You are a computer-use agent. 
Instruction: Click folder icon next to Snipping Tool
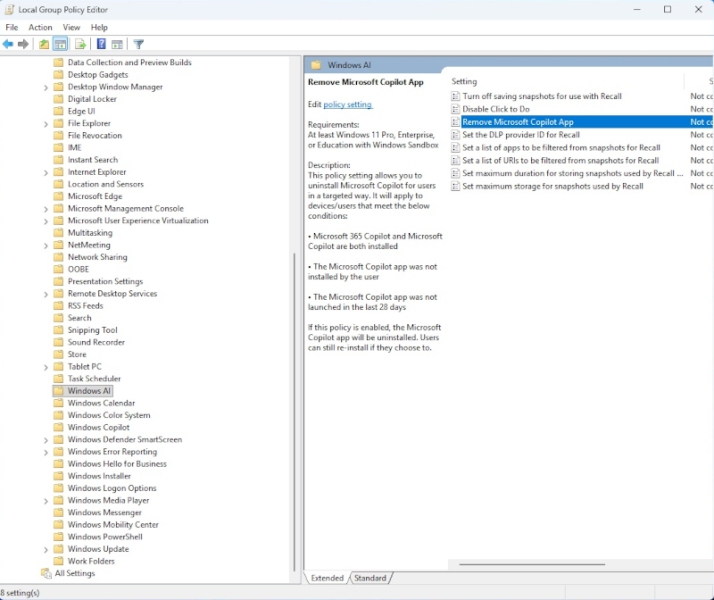pos(58,330)
